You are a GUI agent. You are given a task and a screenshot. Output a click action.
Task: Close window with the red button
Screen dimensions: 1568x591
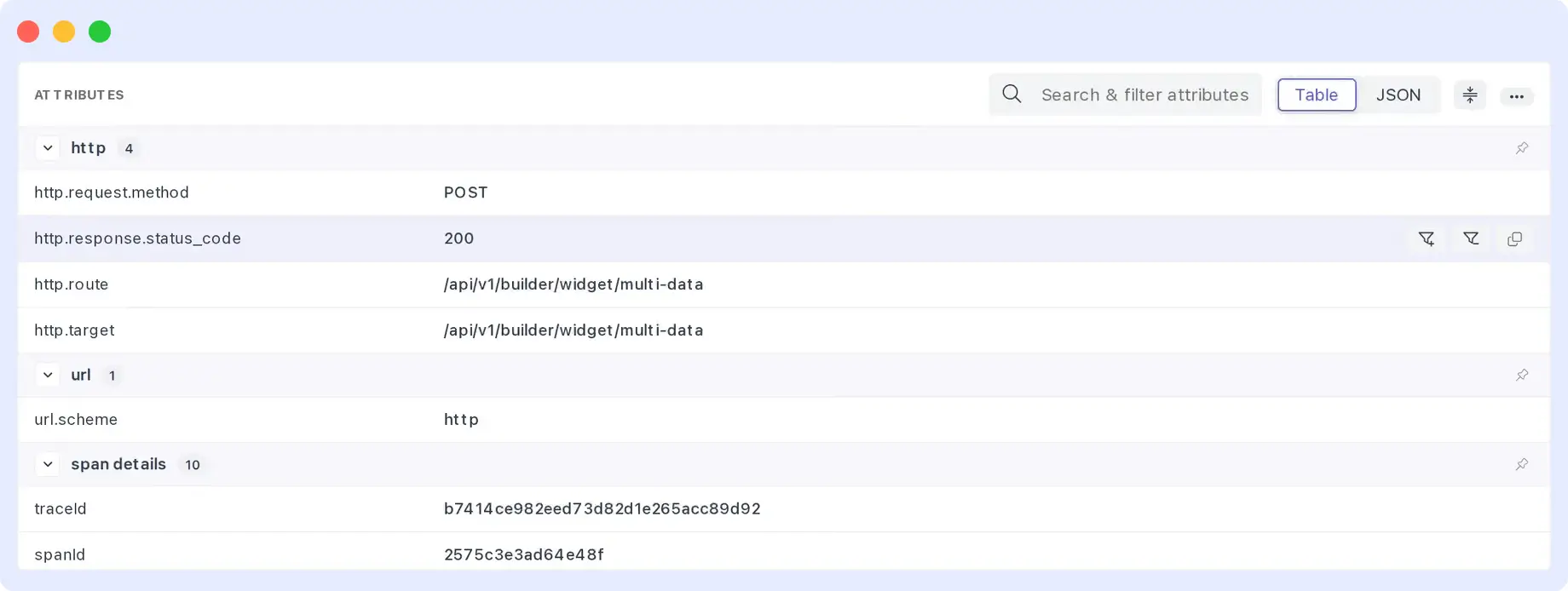[28, 32]
